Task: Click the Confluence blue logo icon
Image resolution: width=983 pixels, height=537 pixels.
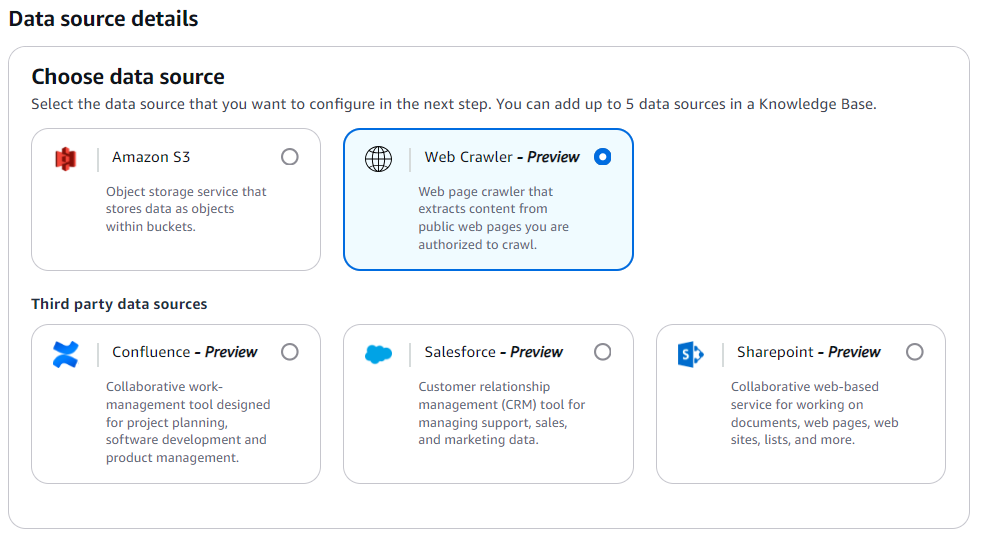Action: pos(66,353)
